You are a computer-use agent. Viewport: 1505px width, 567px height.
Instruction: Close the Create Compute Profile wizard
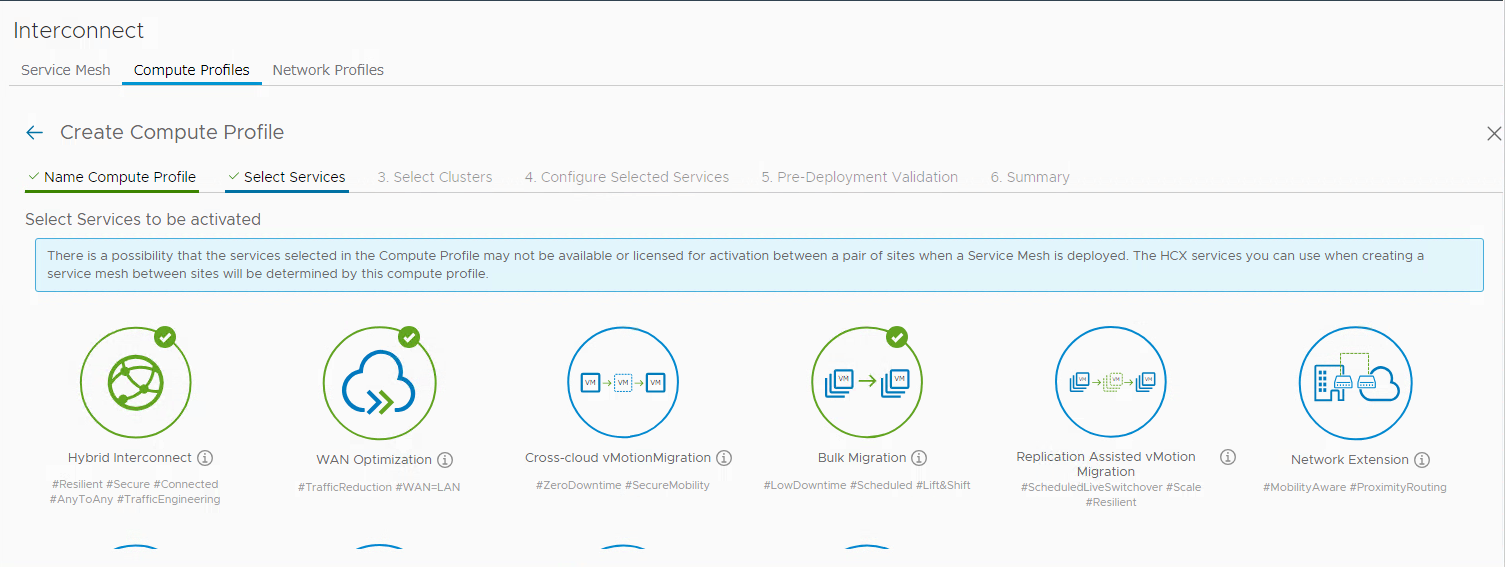tap(1494, 133)
